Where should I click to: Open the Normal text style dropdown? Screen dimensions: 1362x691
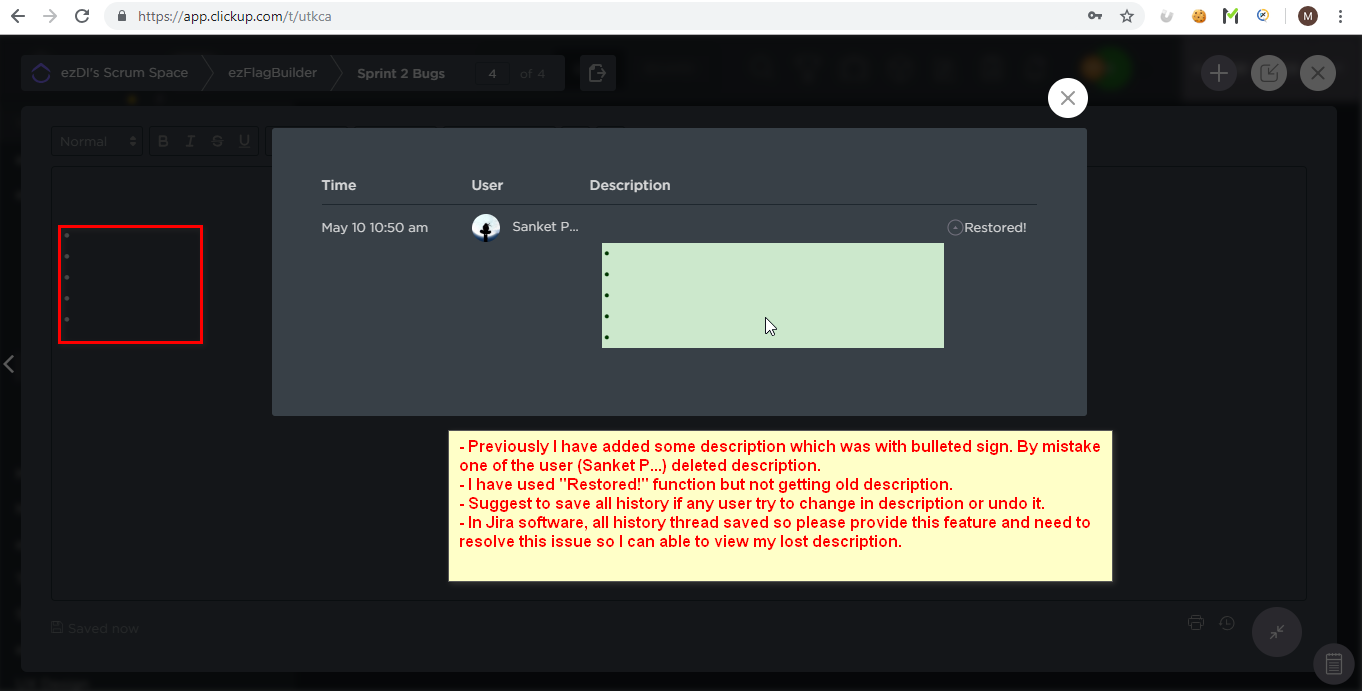coord(97,142)
